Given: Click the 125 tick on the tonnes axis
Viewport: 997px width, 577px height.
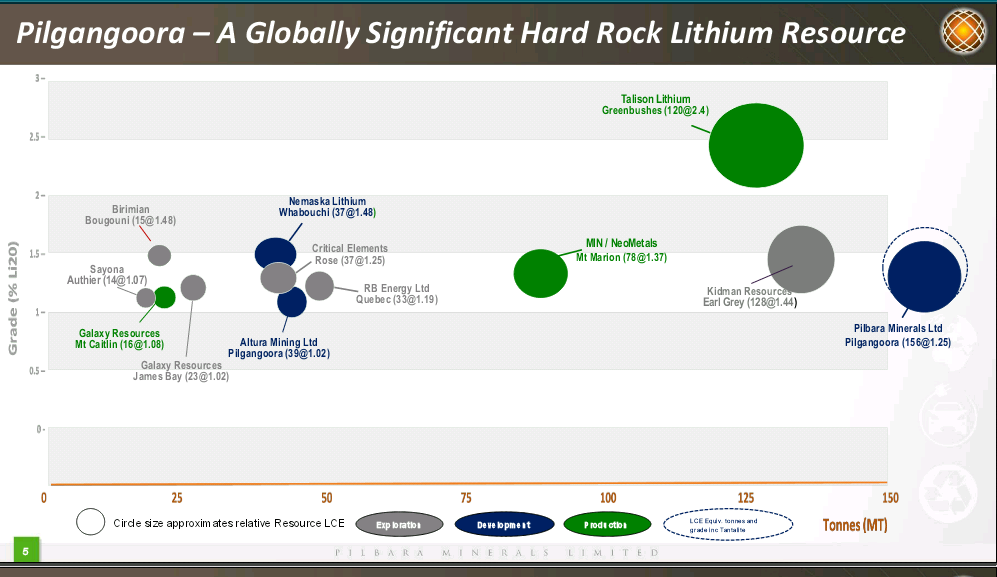Looking at the screenshot, I should click(746, 498).
